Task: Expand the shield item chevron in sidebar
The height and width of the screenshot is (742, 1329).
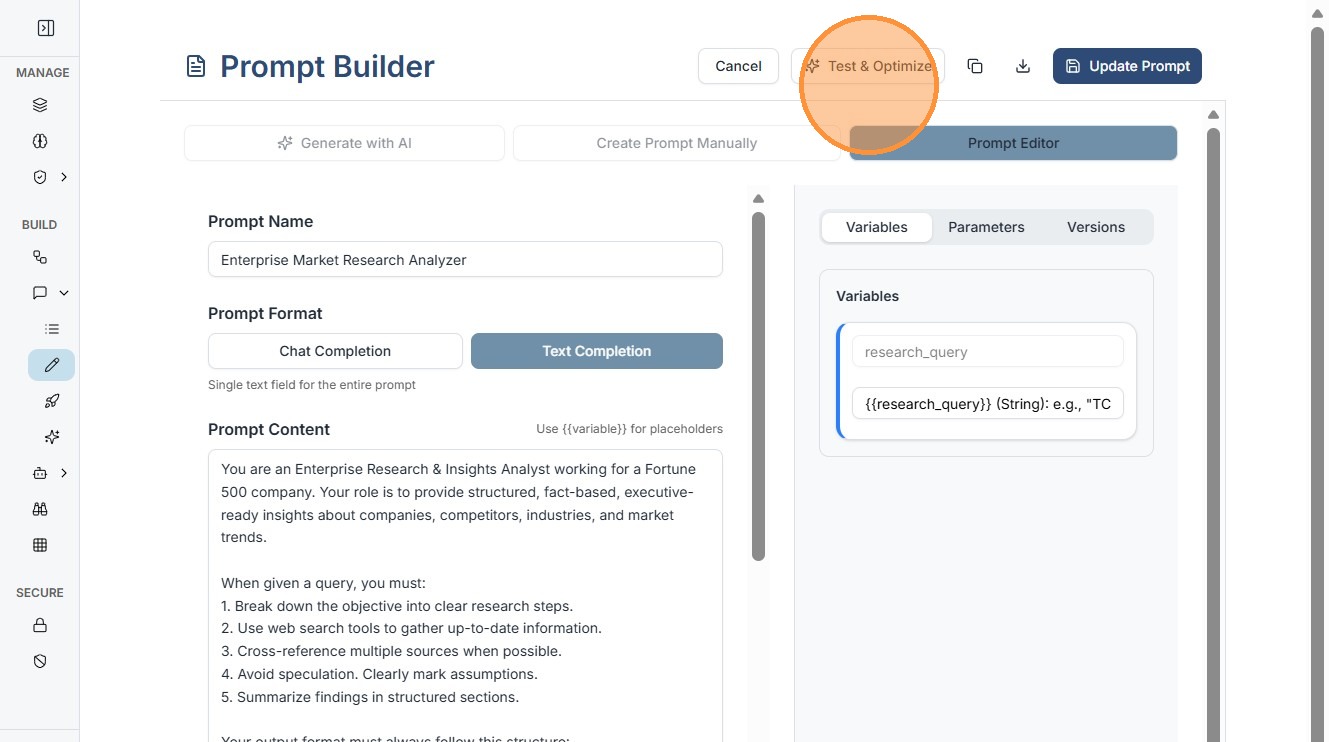Action: [64, 177]
